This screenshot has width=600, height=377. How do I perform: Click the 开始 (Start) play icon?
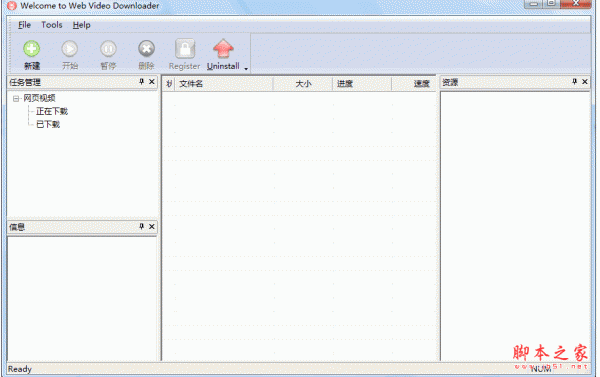[70, 49]
